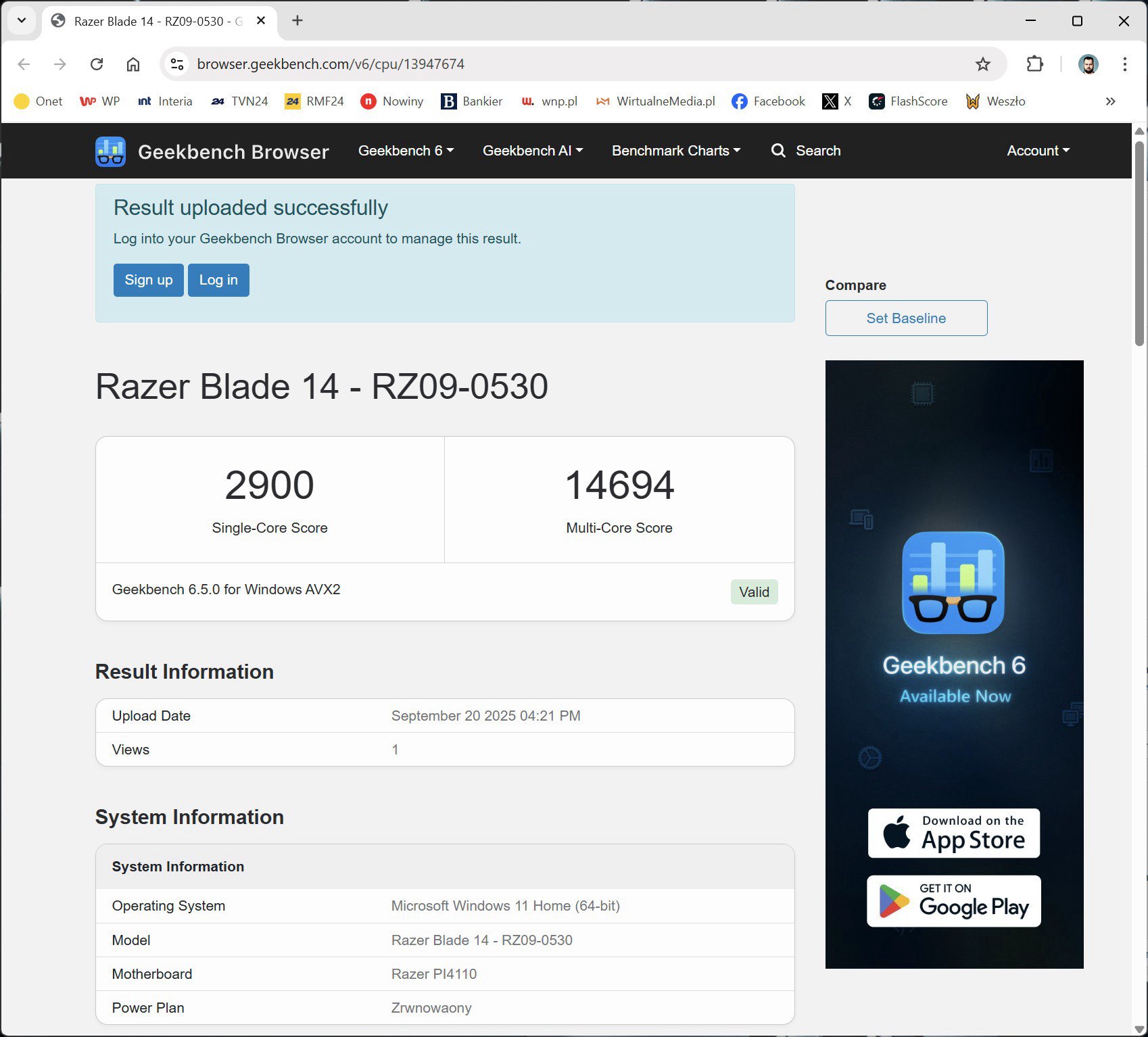Open the RMF24 bookmark
This screenshot has width=1148, height=1037.
point(314,101)
